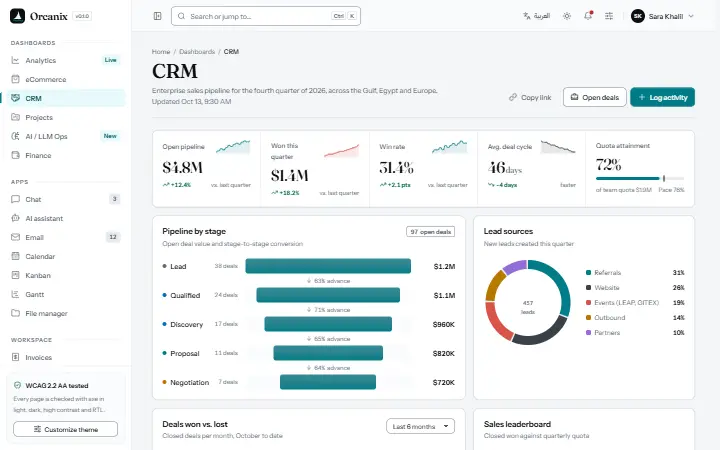The image size is (720, 450).
Task: Click the CRM sidebar icon
Action: [x=15, y=98]
